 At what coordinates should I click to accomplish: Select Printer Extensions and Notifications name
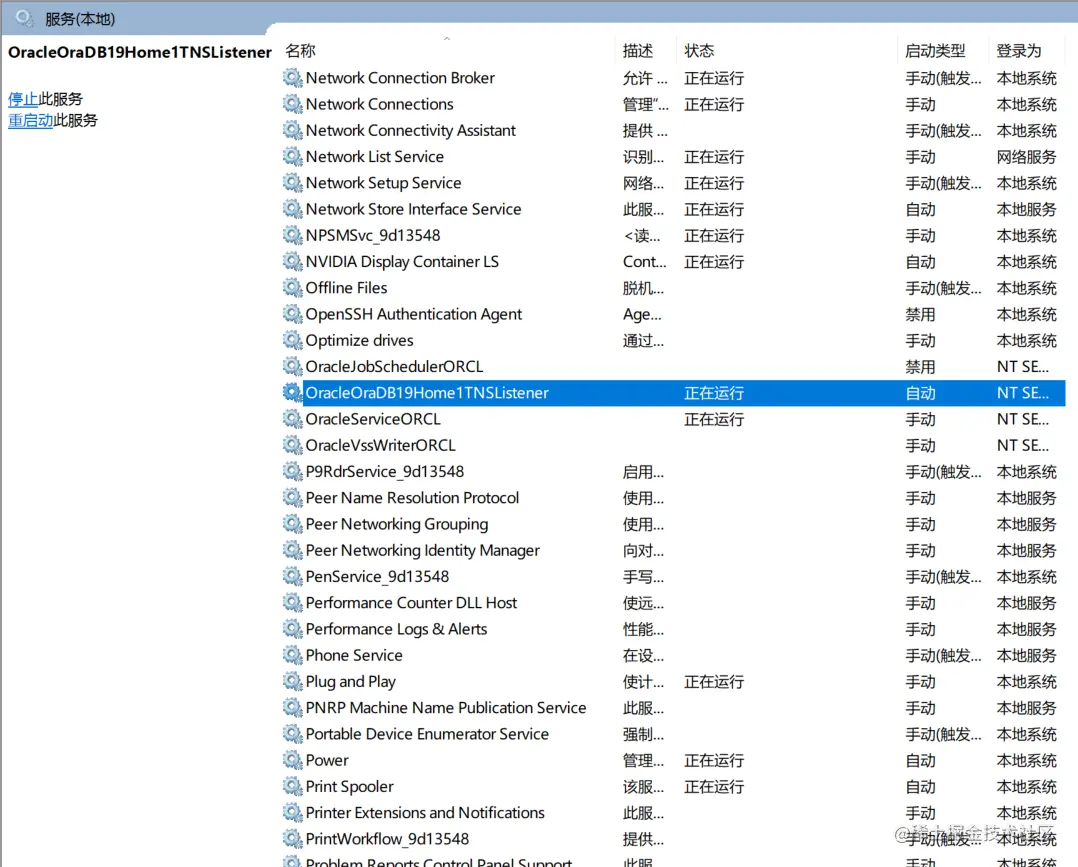425,813
